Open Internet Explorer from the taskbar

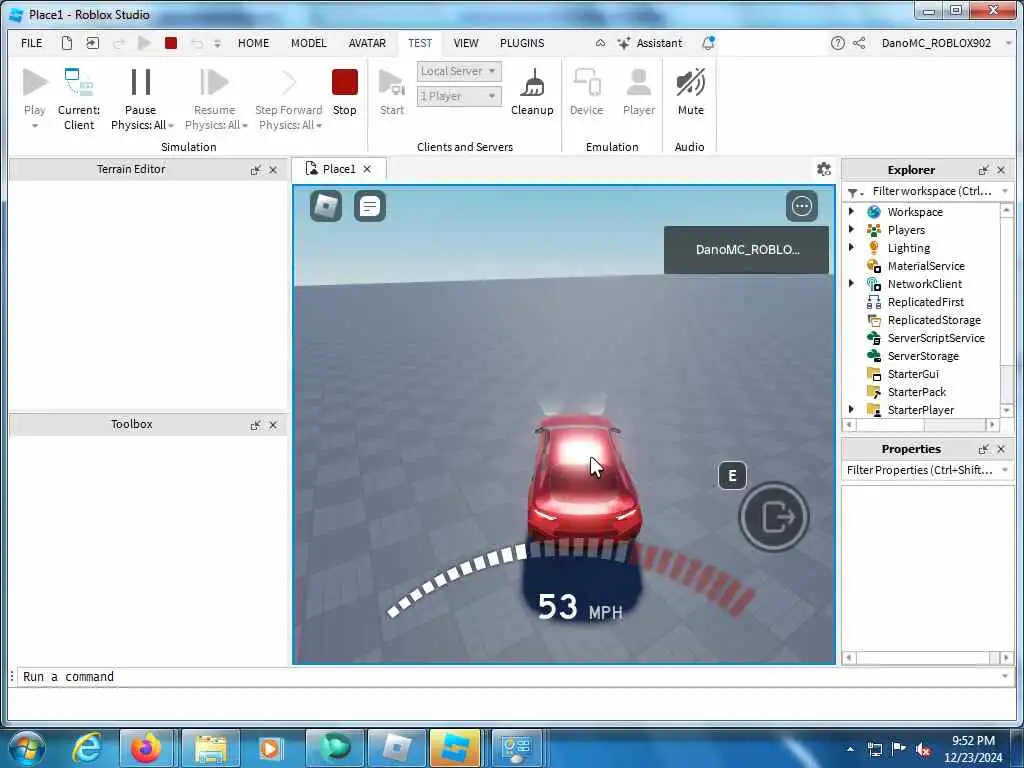(x=86, y=748)
